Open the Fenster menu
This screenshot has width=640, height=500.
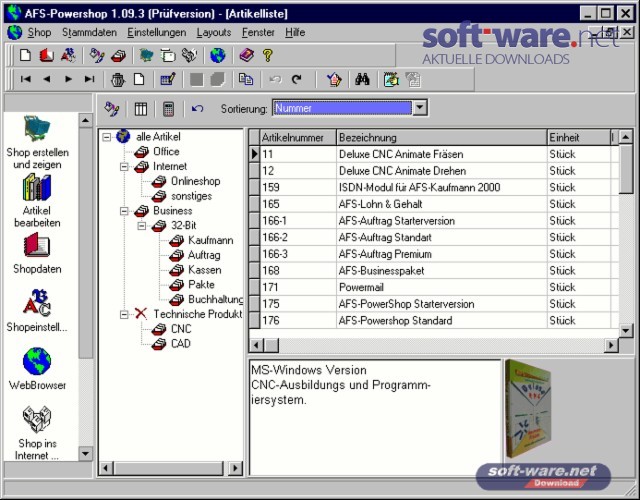(x=258, y=32)
